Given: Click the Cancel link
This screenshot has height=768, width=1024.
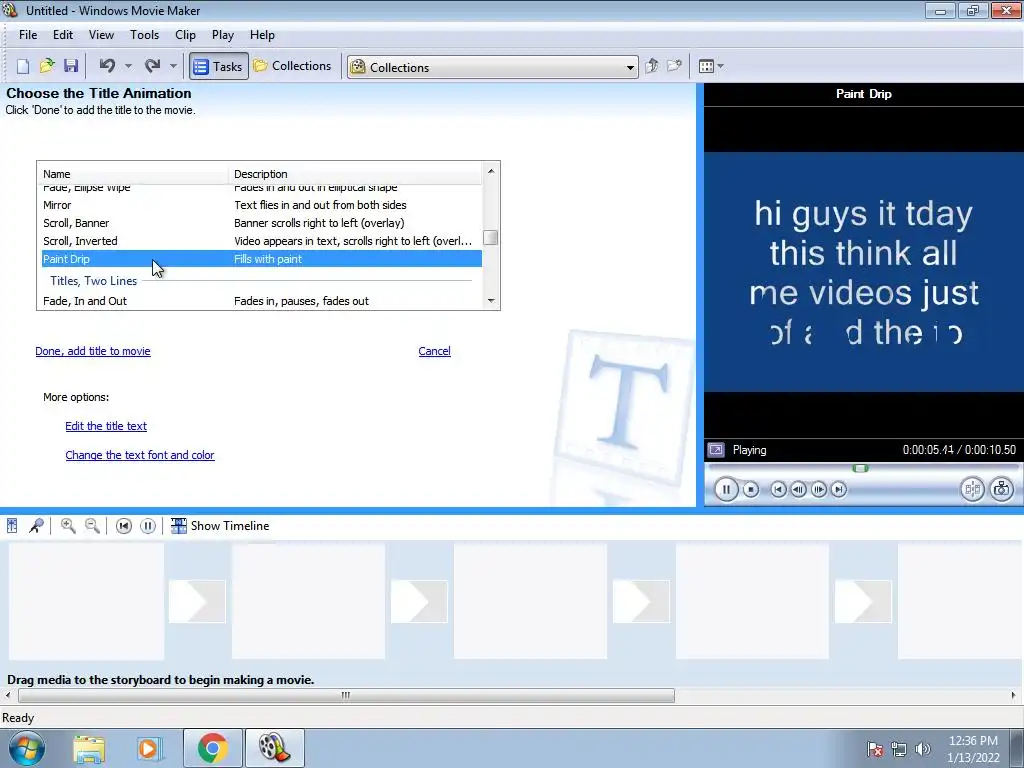Looking at the screenshot, I should [x=434, y=351].
